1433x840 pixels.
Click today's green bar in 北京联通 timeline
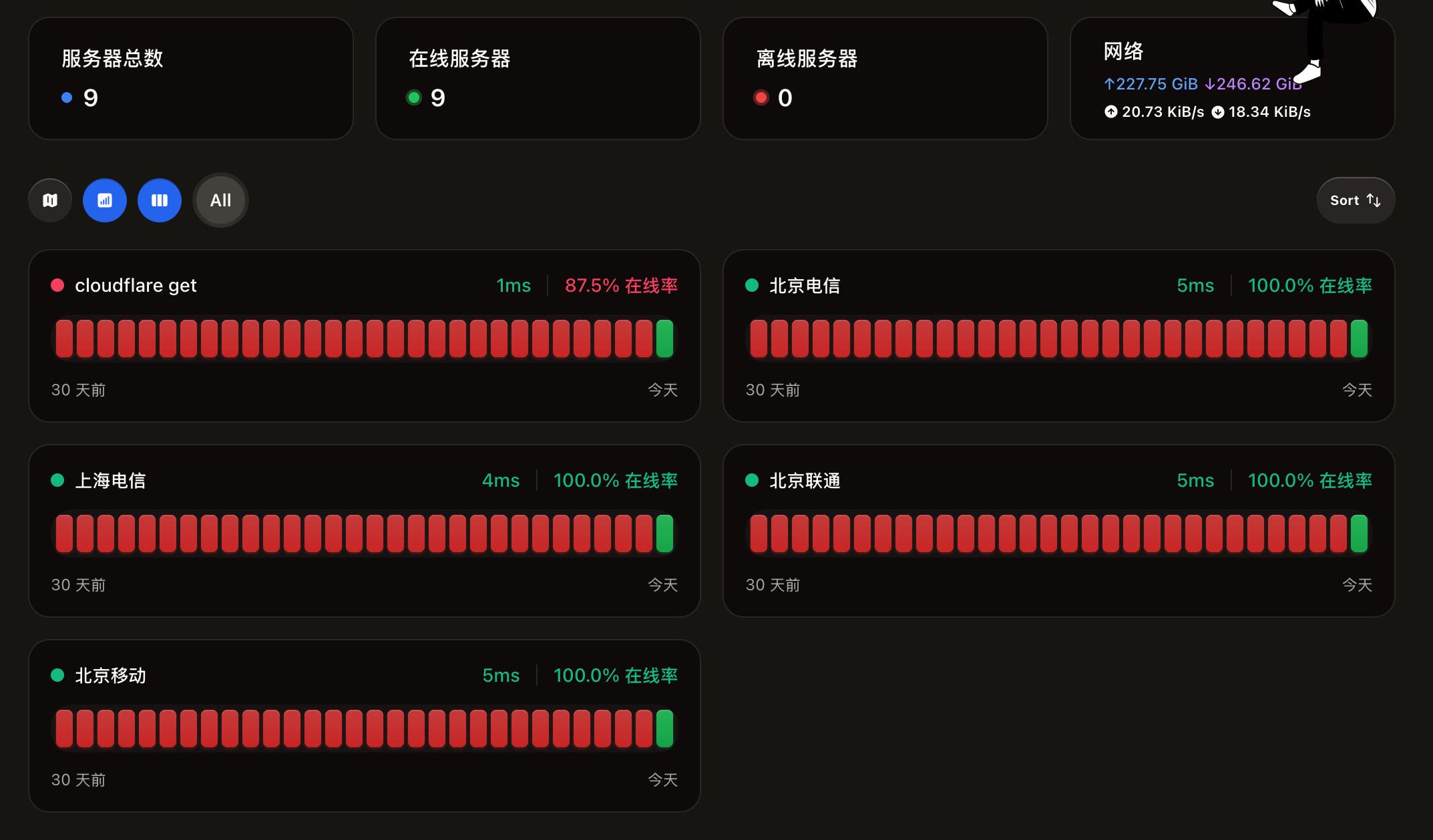pos(1359,534)
